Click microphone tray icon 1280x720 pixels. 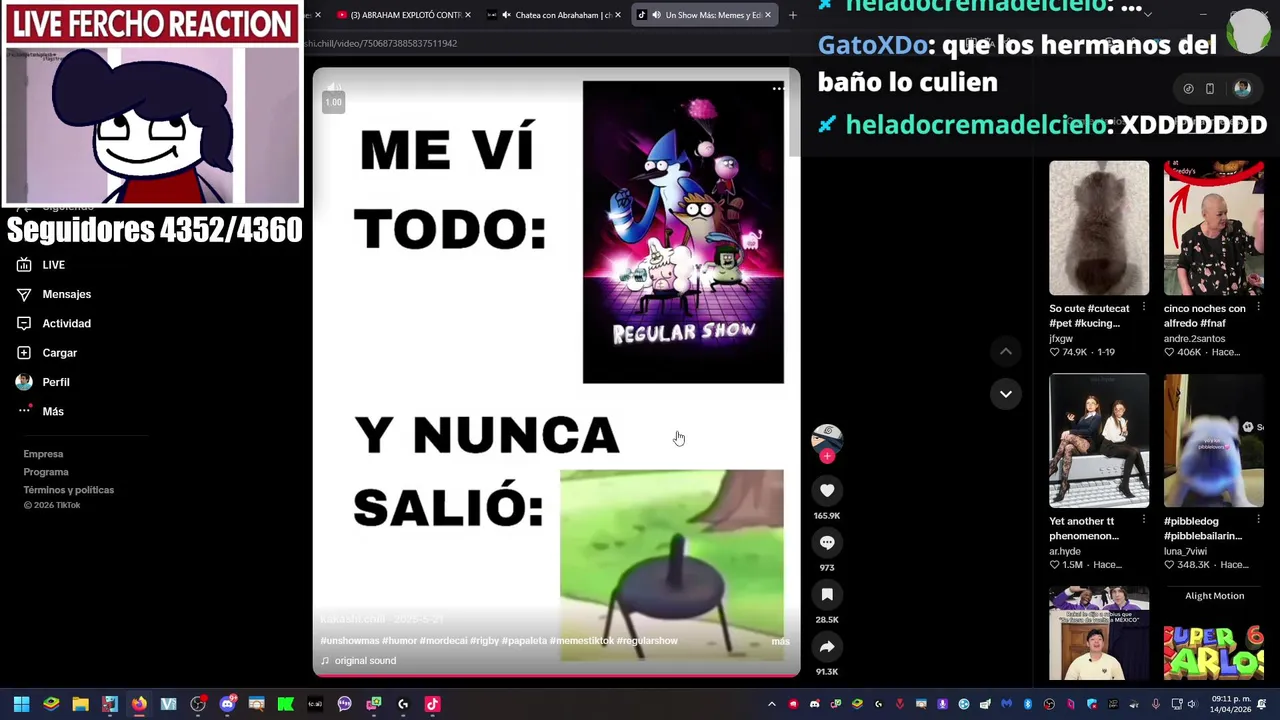coord(1155,704)
